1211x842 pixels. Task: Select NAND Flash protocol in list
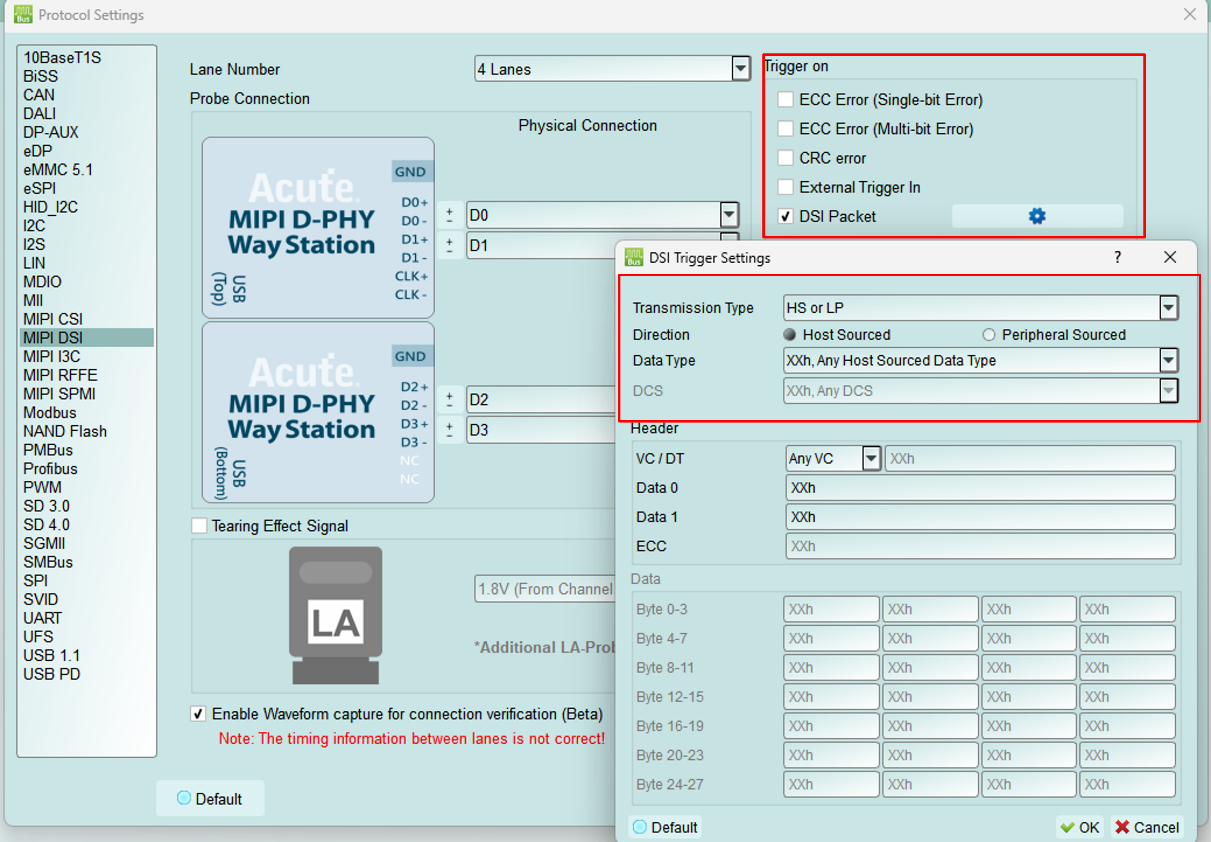65,432
